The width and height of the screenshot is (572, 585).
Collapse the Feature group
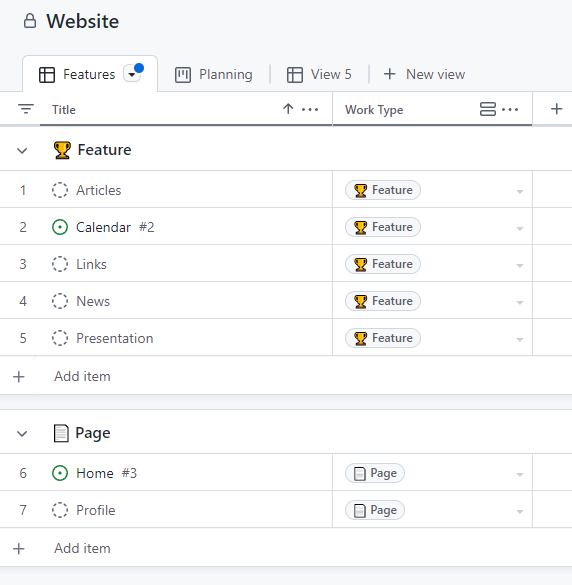point(22,151)
